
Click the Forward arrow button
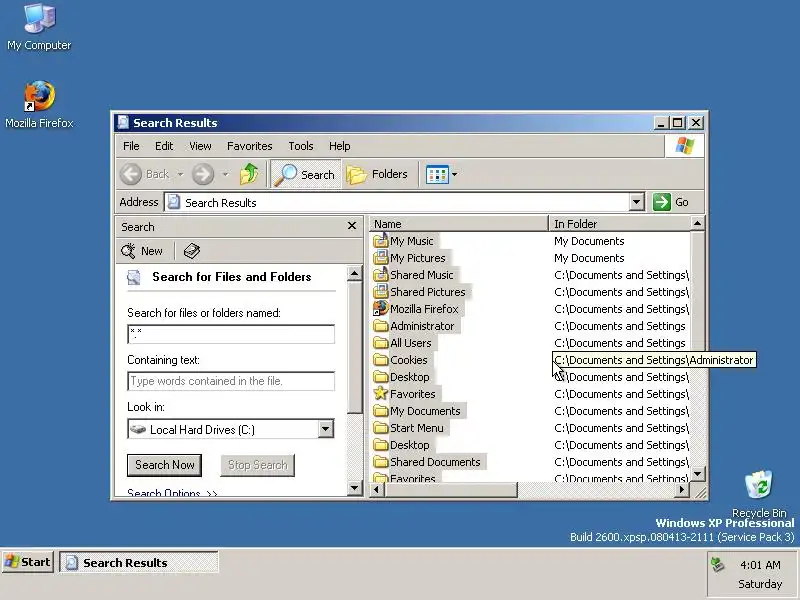(203, 174)
